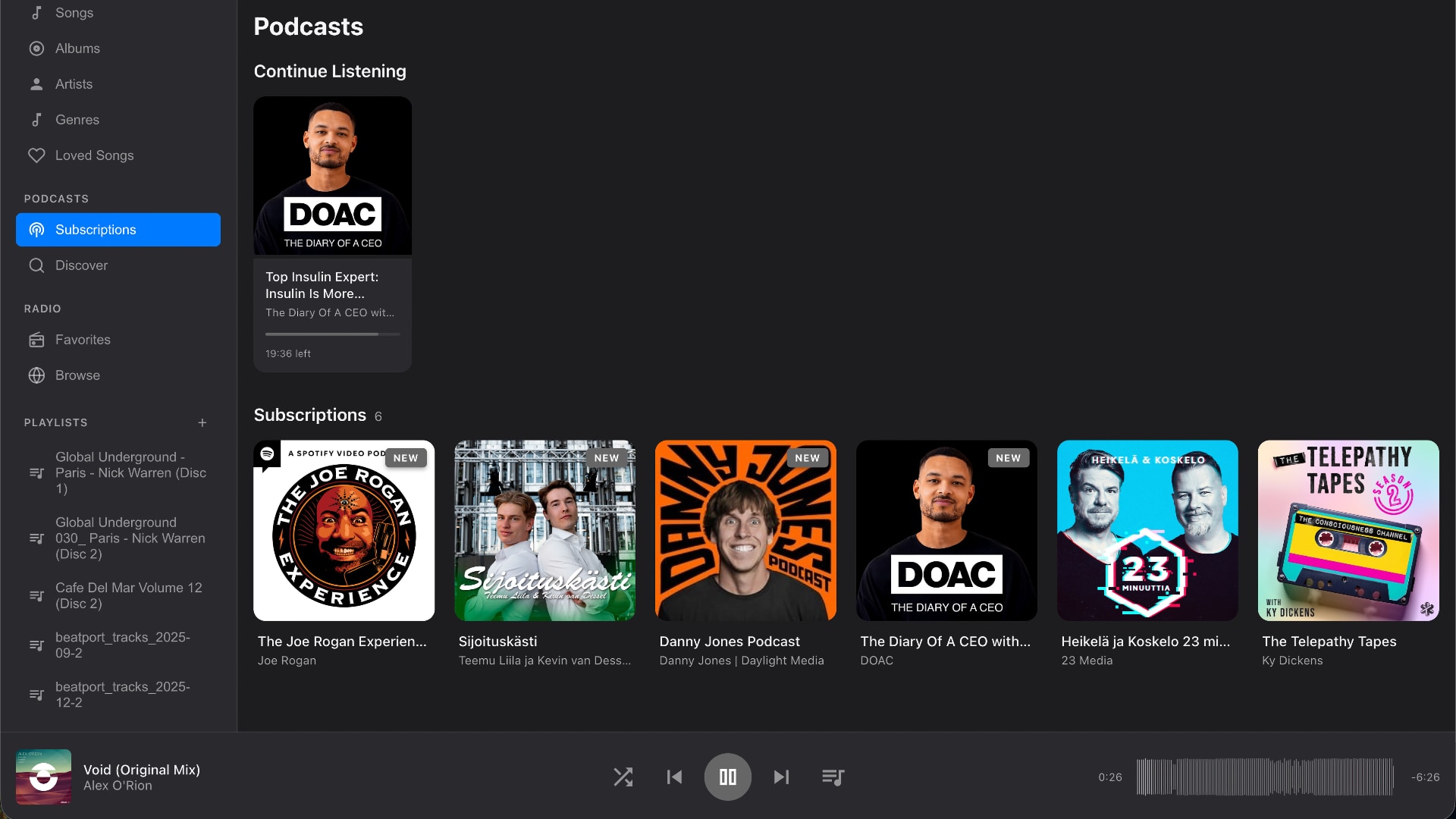Image resolution: width=1456 pixels, height=819 pixels.
Task: Click The Joe Rogan Experience title text
Action: 342,642
